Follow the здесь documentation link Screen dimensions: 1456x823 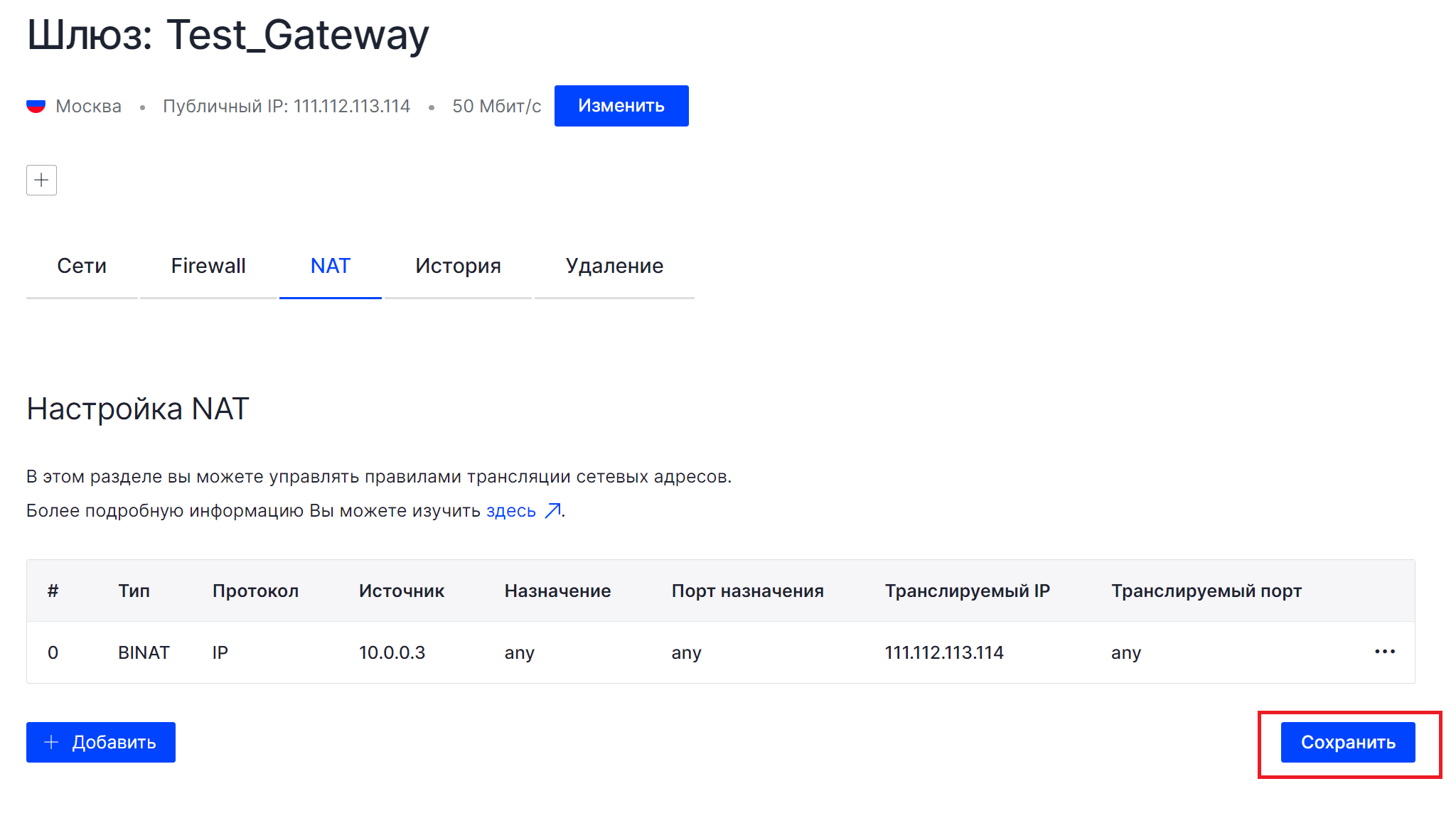[510, 511]
